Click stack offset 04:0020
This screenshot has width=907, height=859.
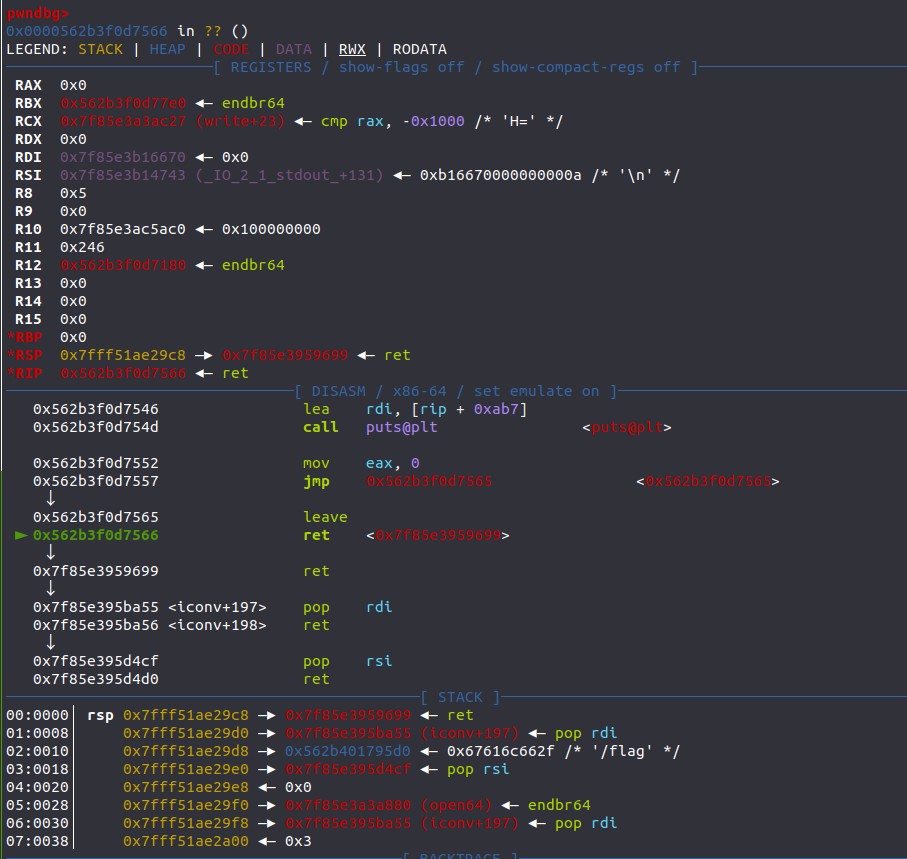38,787
